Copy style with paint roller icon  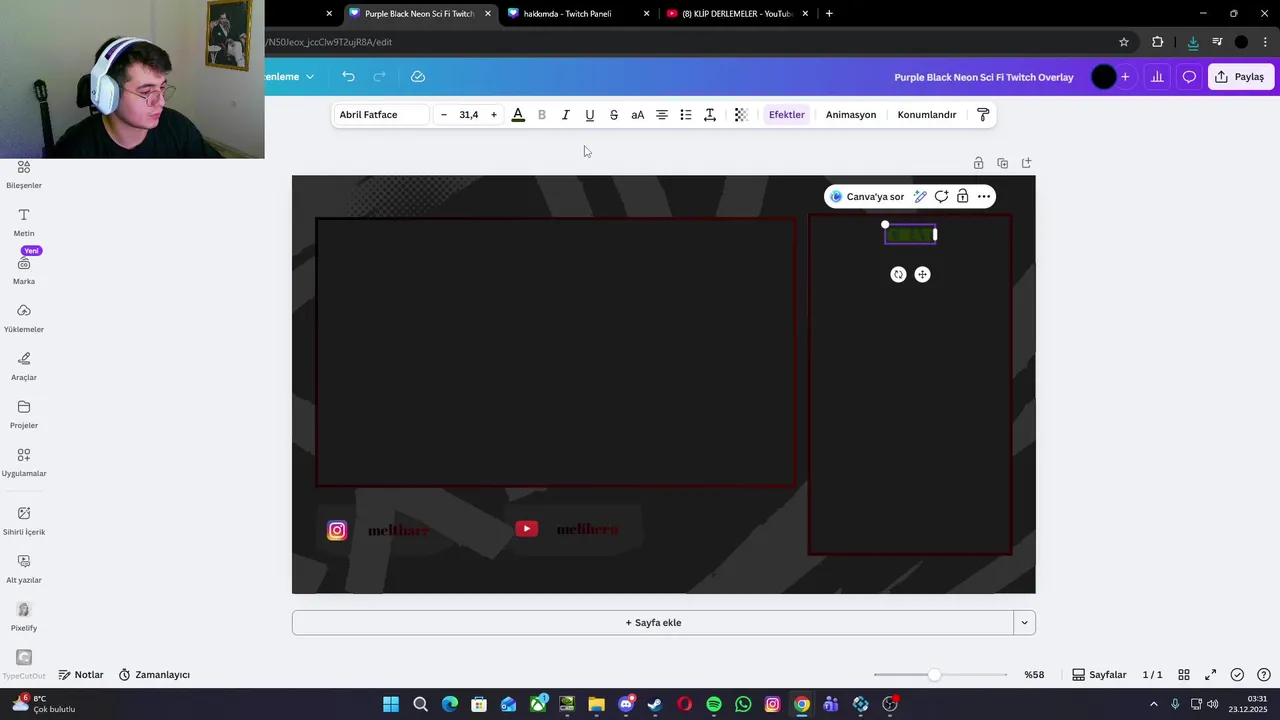[983, 115]
